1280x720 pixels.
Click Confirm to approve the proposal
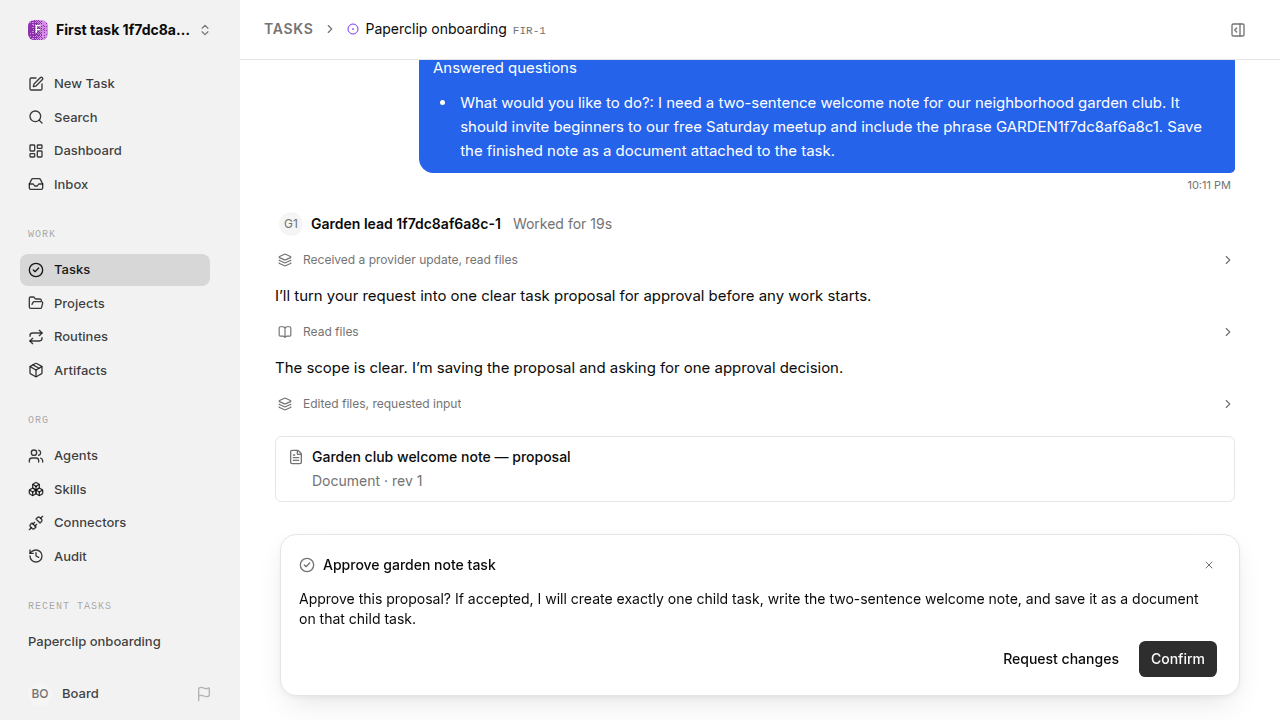coord(1178,659)
